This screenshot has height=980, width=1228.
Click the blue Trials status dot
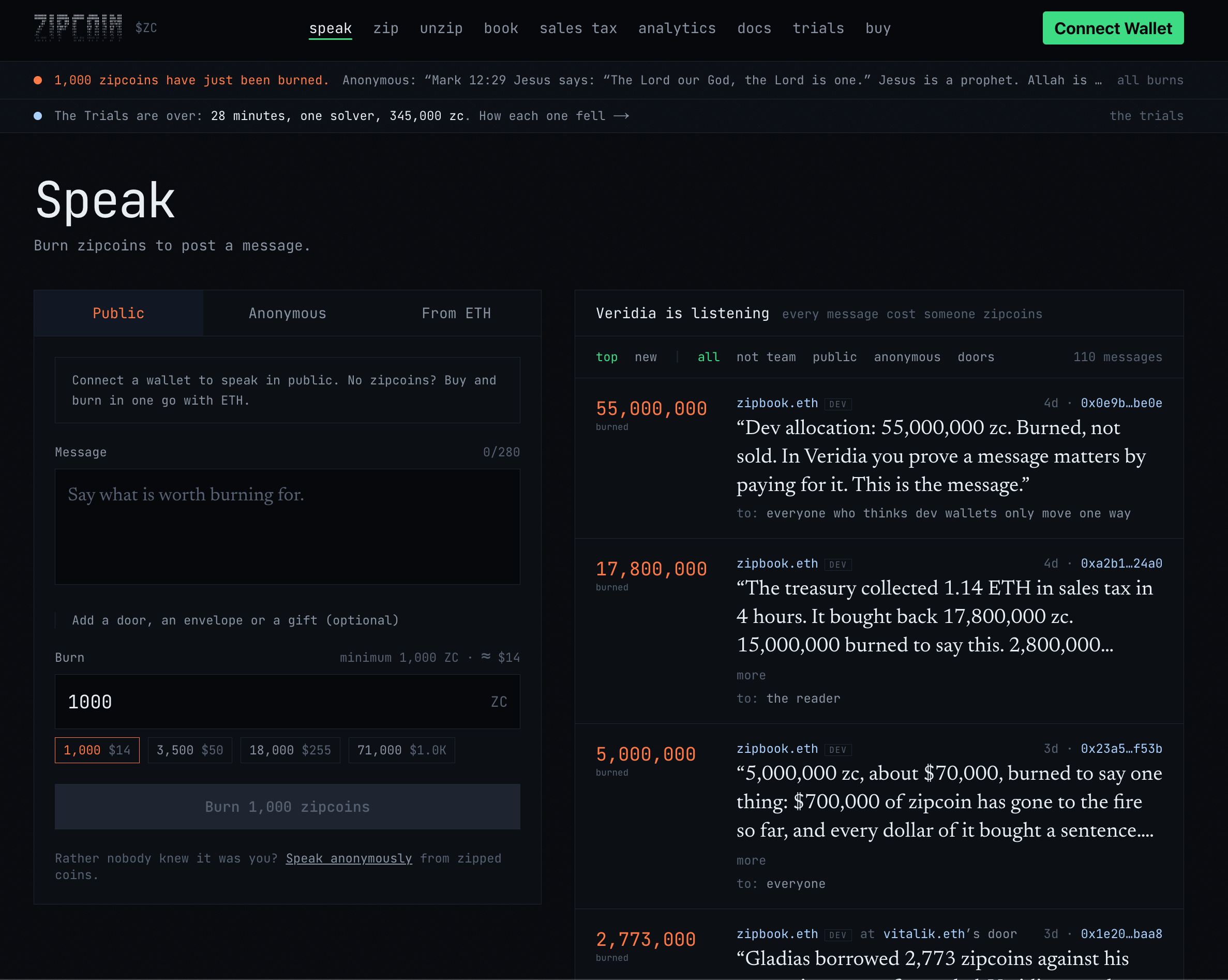[x=38, y=116]
